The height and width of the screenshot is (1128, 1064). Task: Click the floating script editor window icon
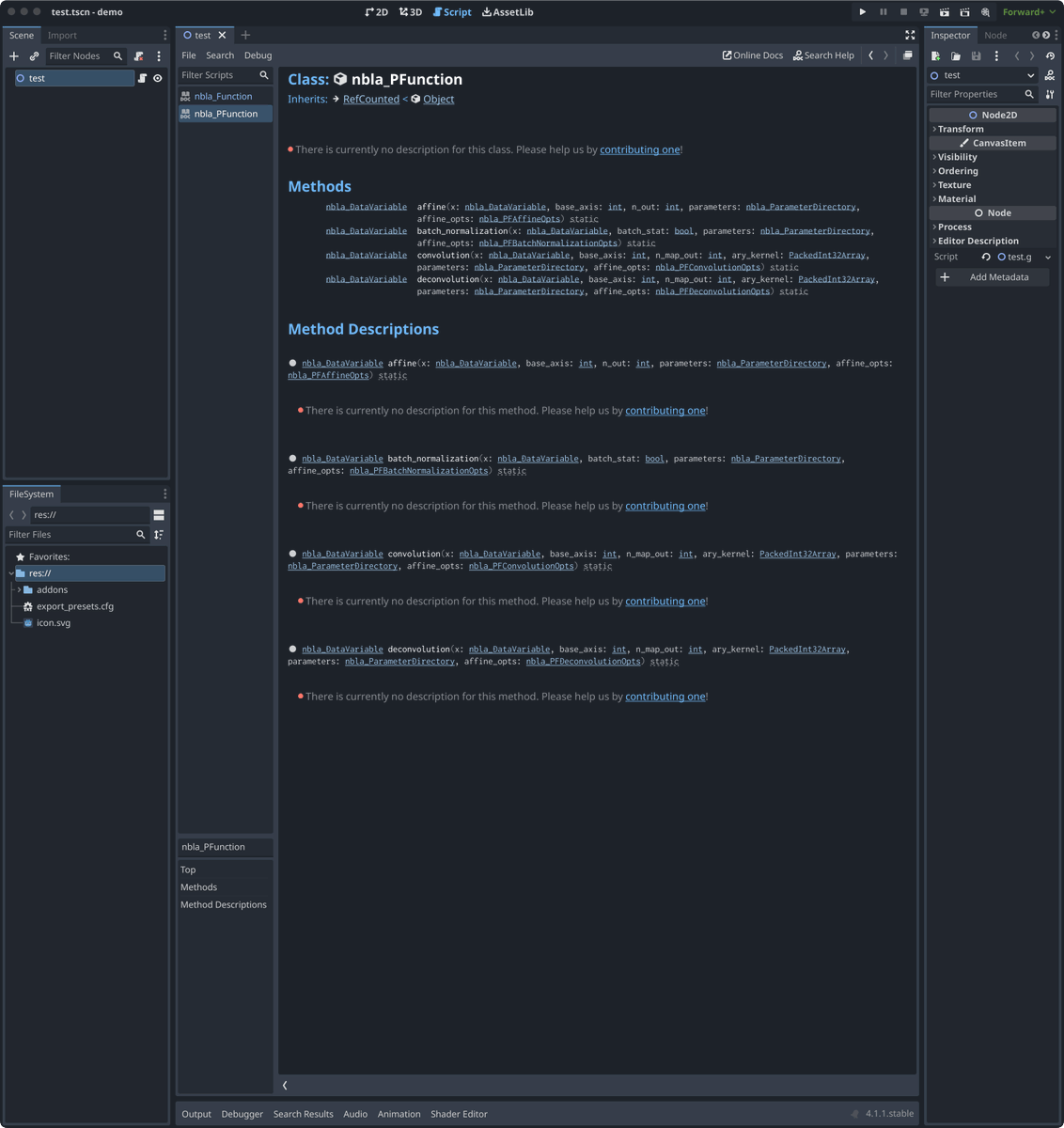[907, 55]
